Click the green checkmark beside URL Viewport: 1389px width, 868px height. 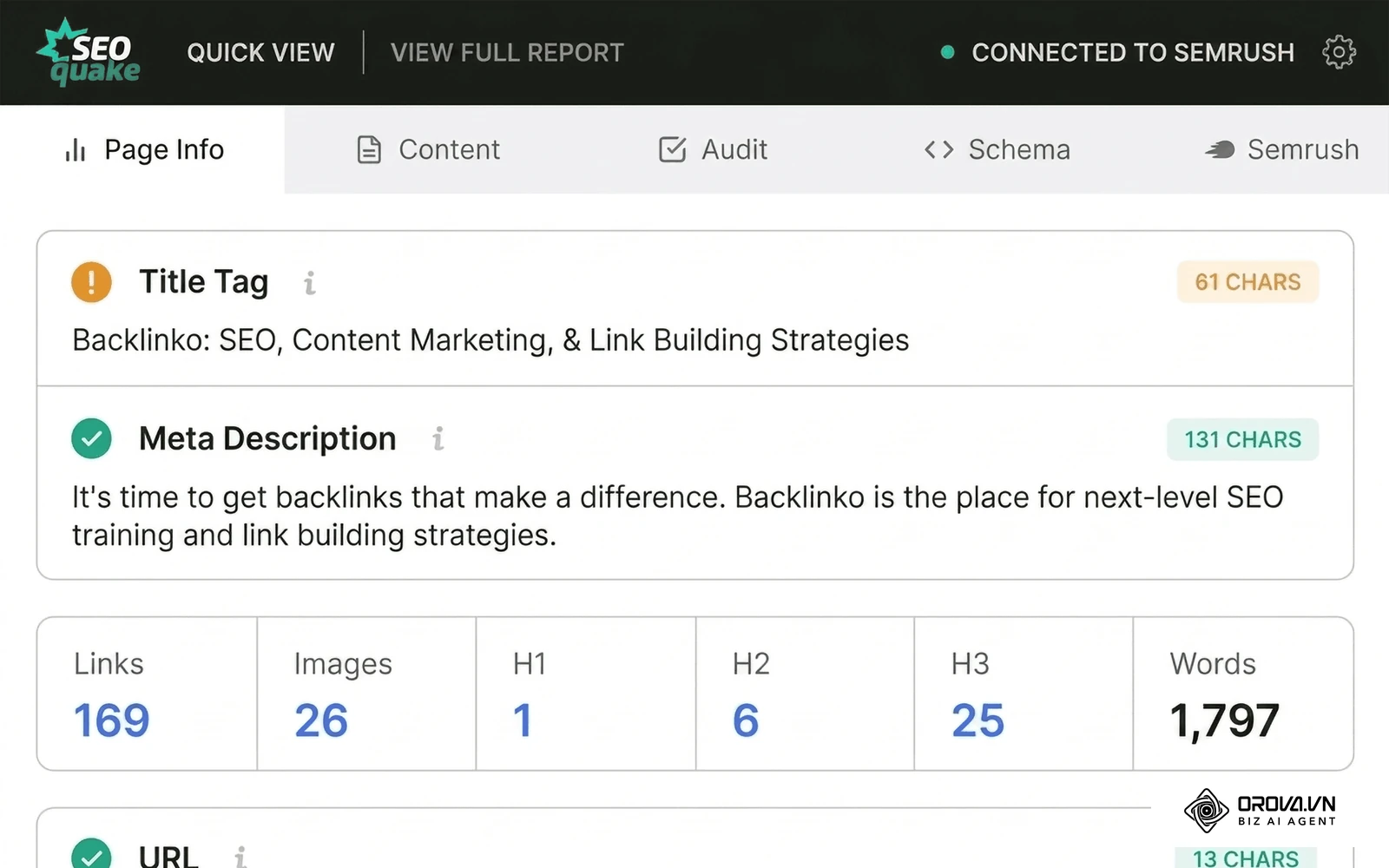[x=91, y=854]
